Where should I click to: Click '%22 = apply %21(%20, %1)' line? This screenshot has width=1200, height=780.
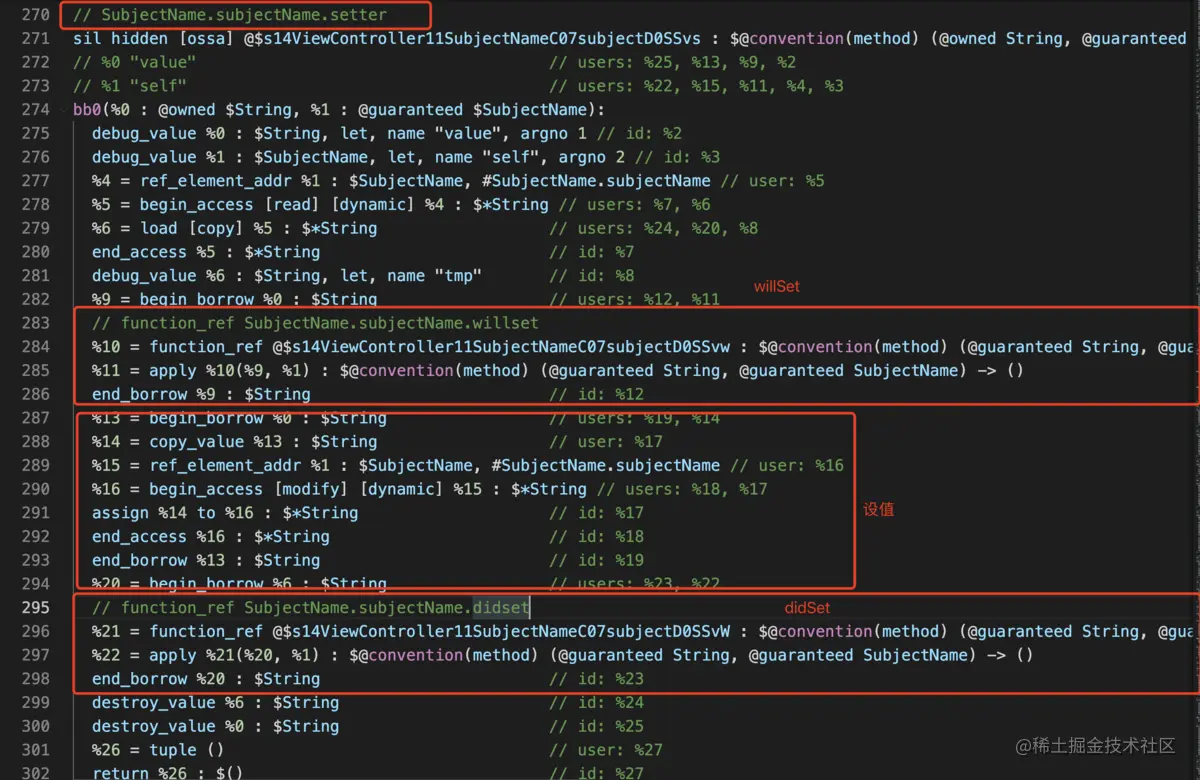(x=563, y=656)
